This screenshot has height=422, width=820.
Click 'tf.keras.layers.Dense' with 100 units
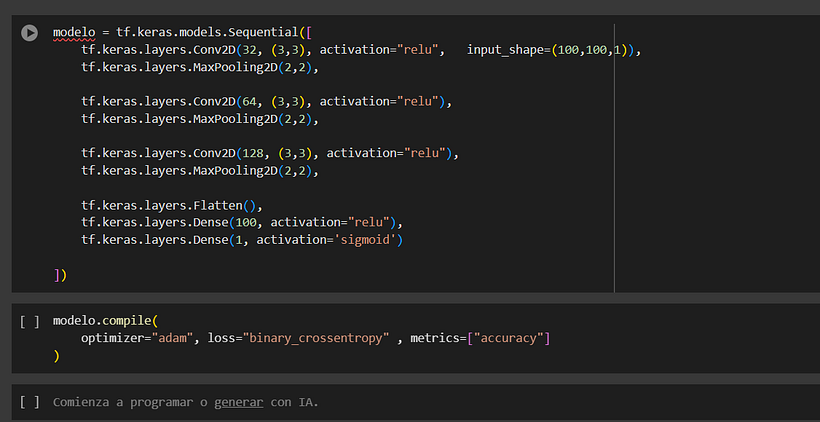155,222
